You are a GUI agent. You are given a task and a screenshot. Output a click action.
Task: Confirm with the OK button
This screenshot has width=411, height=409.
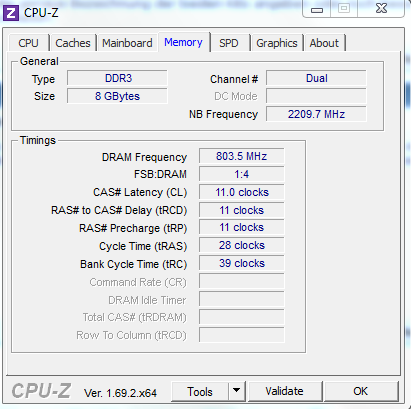tap(361, 391)
